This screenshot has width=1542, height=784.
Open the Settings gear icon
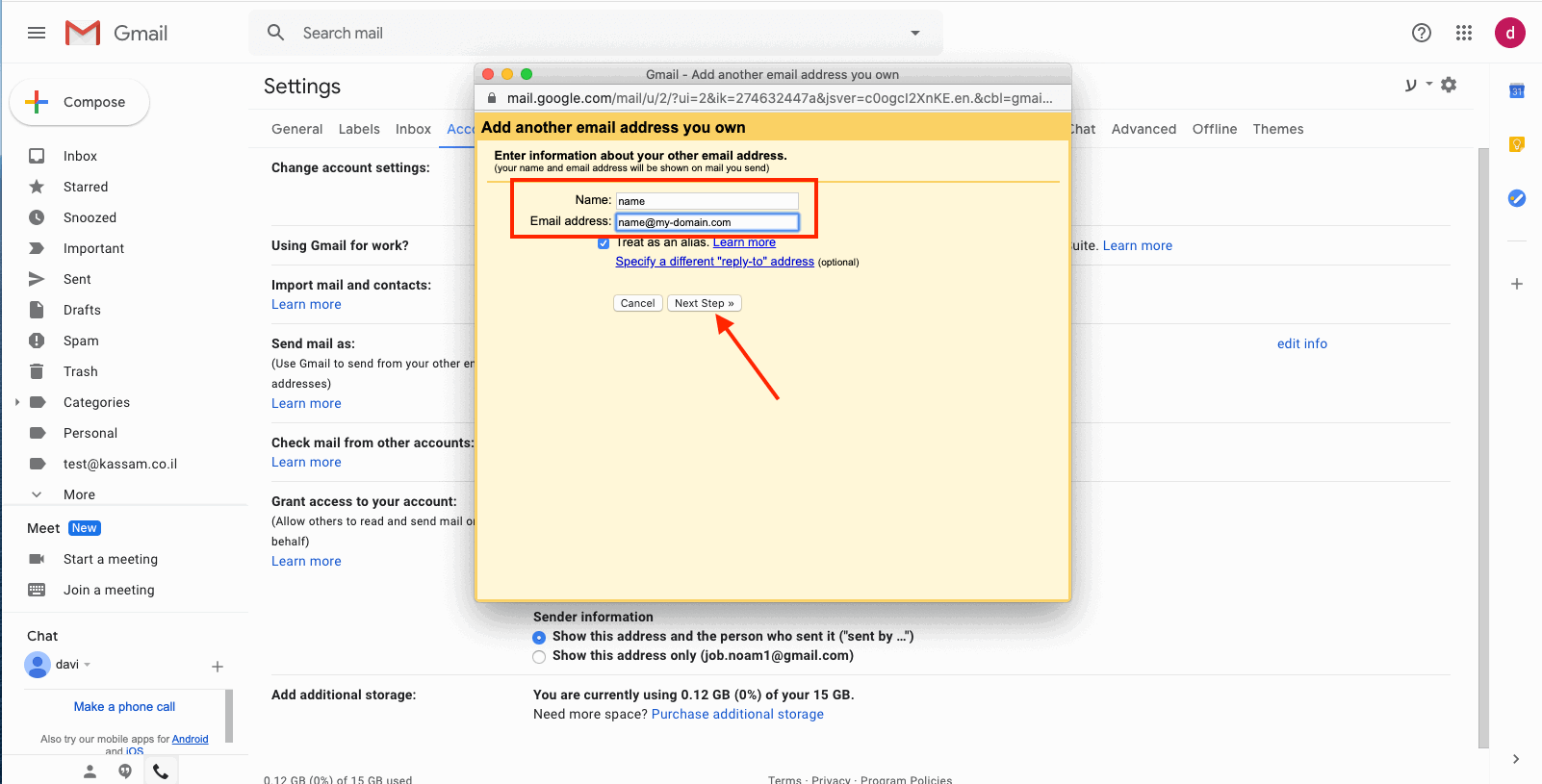point(1449,85)
